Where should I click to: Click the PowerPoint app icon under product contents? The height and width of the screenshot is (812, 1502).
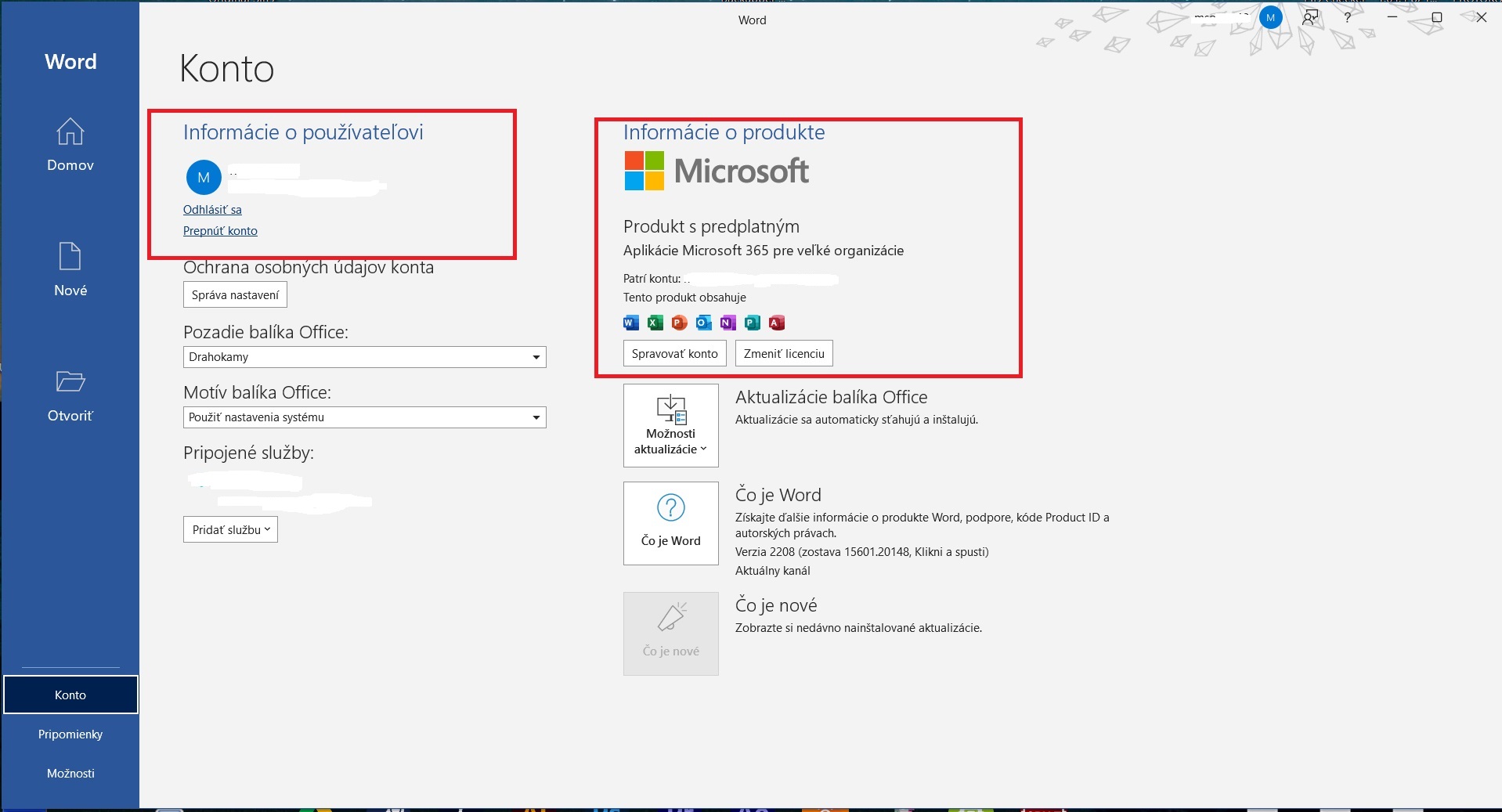[680, 323]
